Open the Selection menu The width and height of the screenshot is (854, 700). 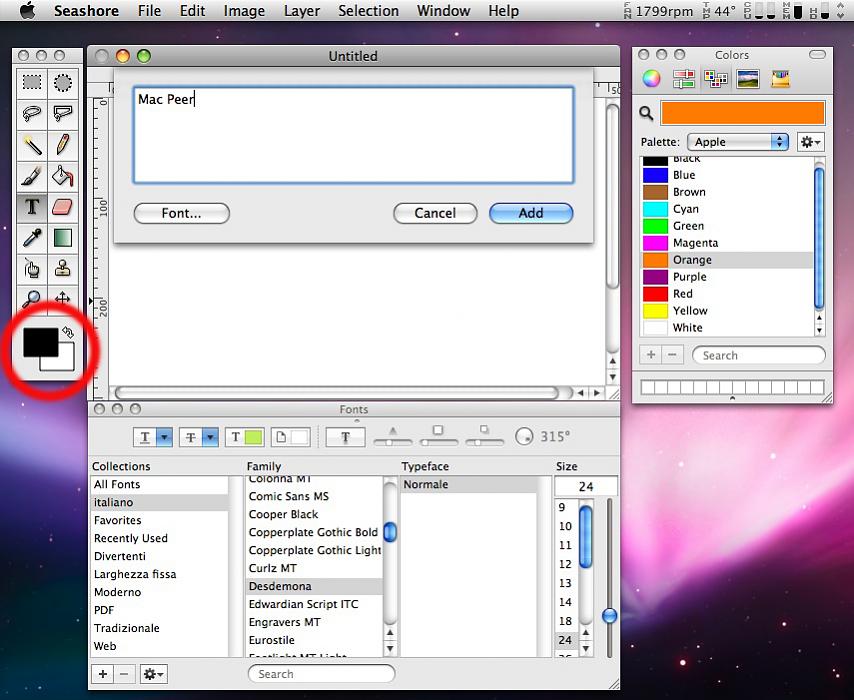coord(368,11)
